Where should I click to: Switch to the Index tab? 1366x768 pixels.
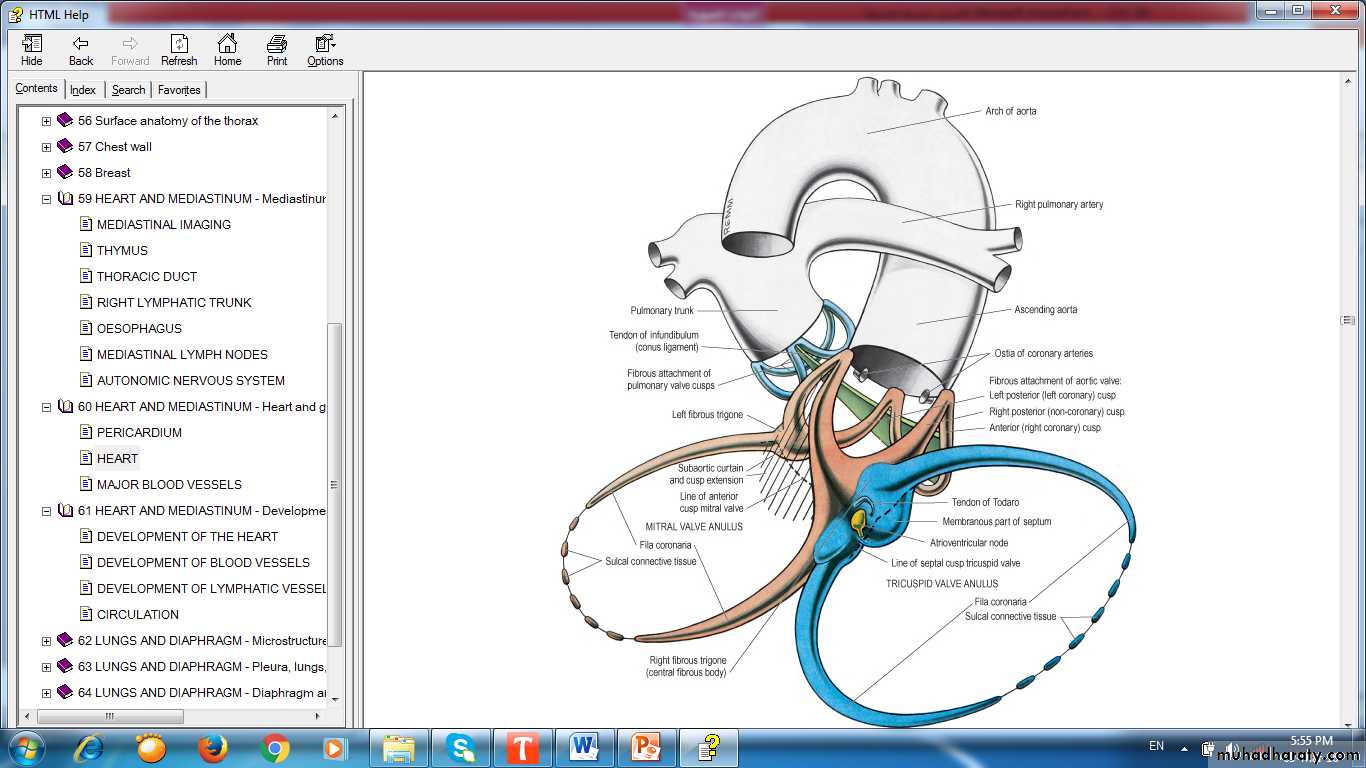pos(83,90)
